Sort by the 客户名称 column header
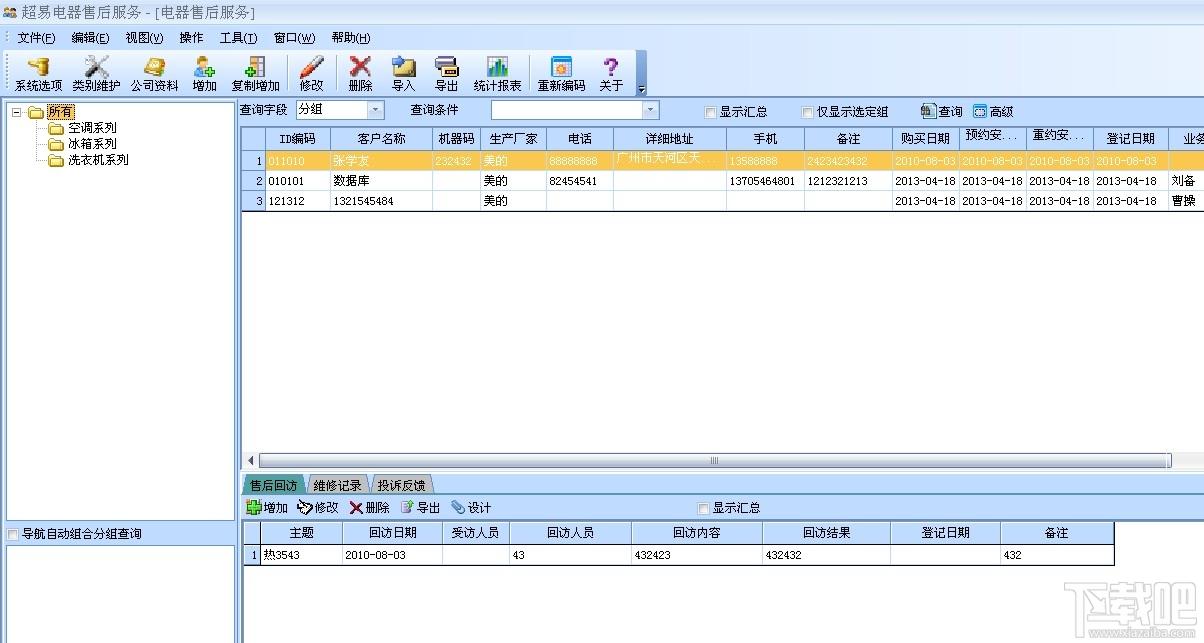This screenshot has height=643, width=1204. [x=381, y=139]
